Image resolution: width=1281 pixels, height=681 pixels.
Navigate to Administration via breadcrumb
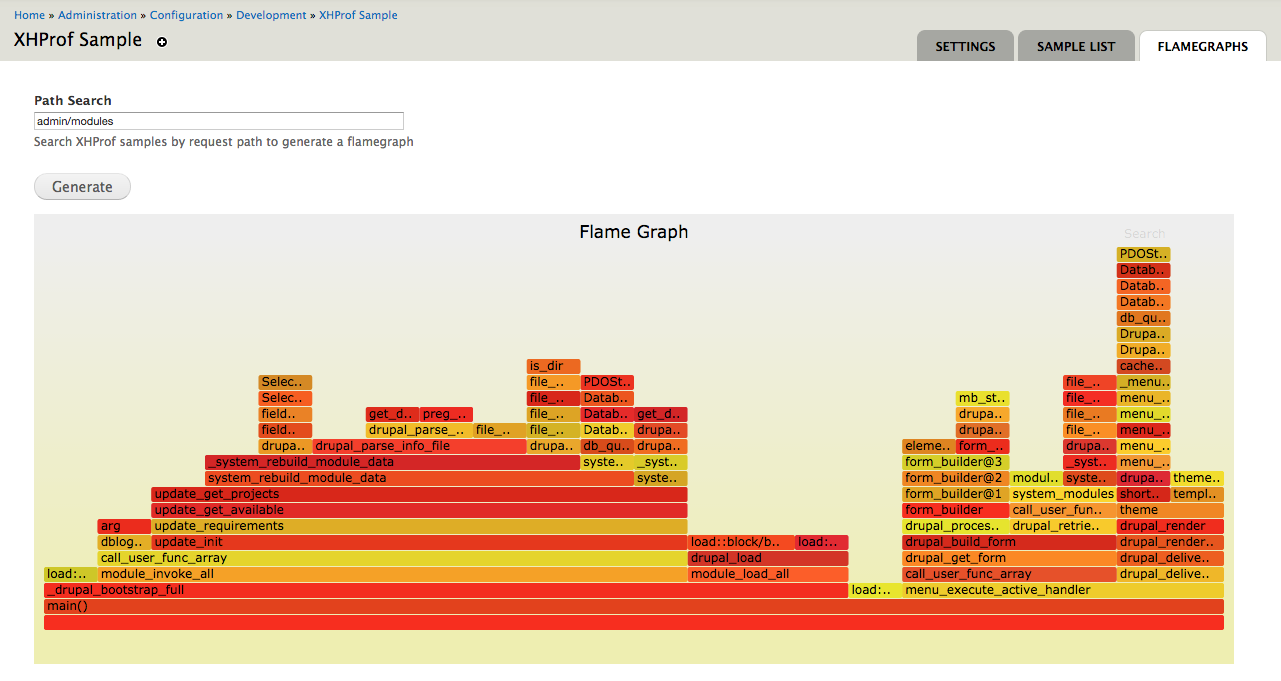pyautogui.click(x=97, y=14)
